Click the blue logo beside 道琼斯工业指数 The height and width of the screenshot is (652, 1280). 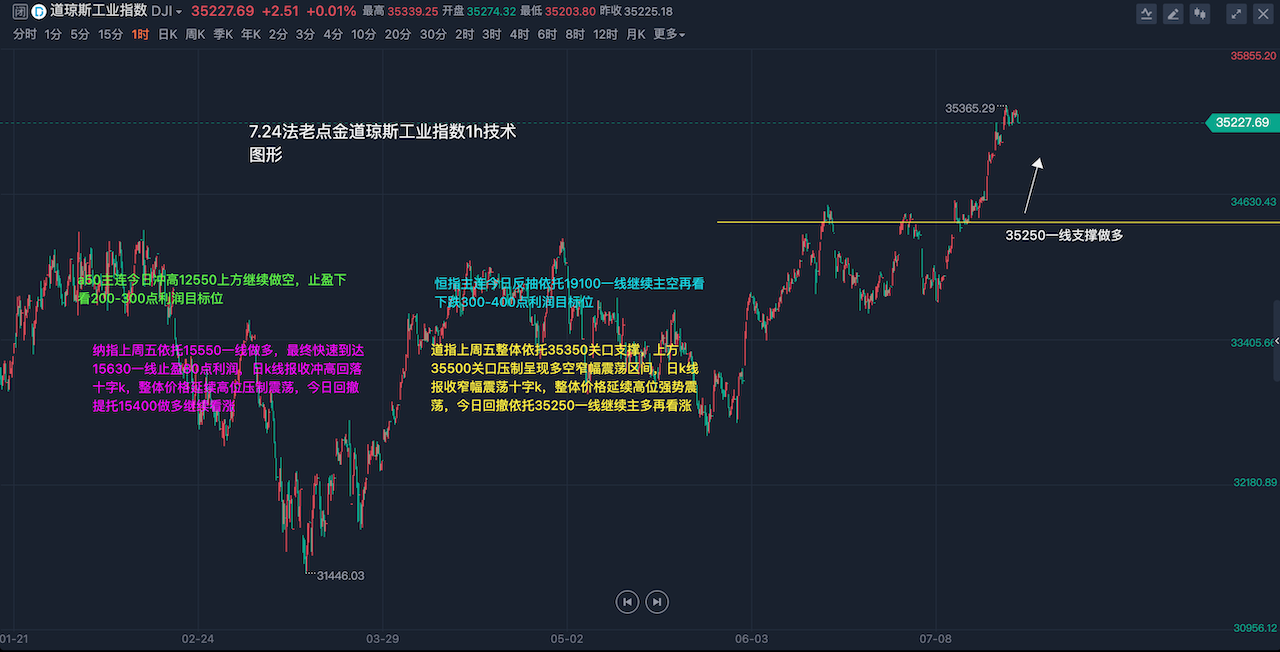point(38,12)
